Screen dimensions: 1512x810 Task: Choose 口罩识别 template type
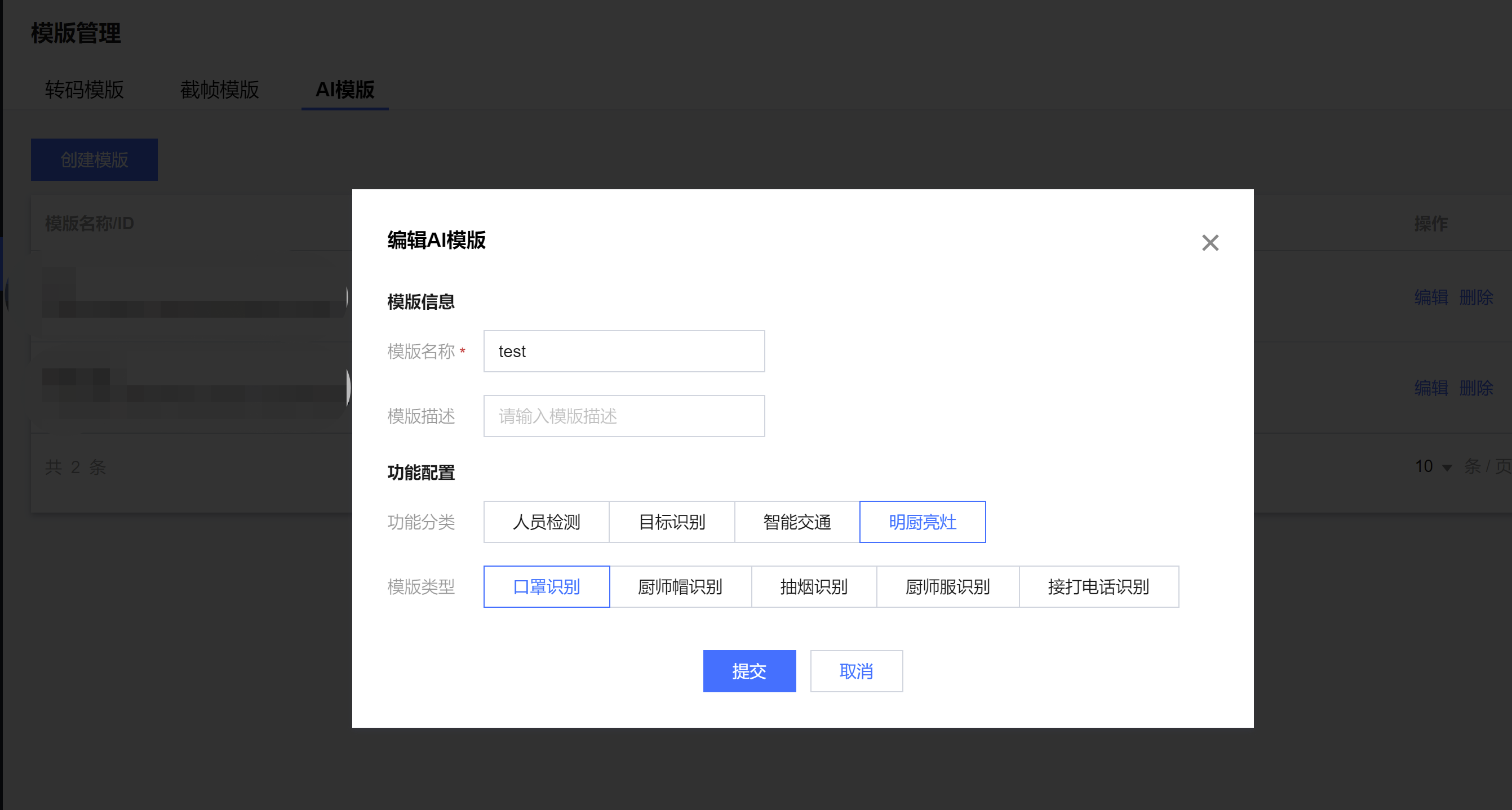click(546, 586)
